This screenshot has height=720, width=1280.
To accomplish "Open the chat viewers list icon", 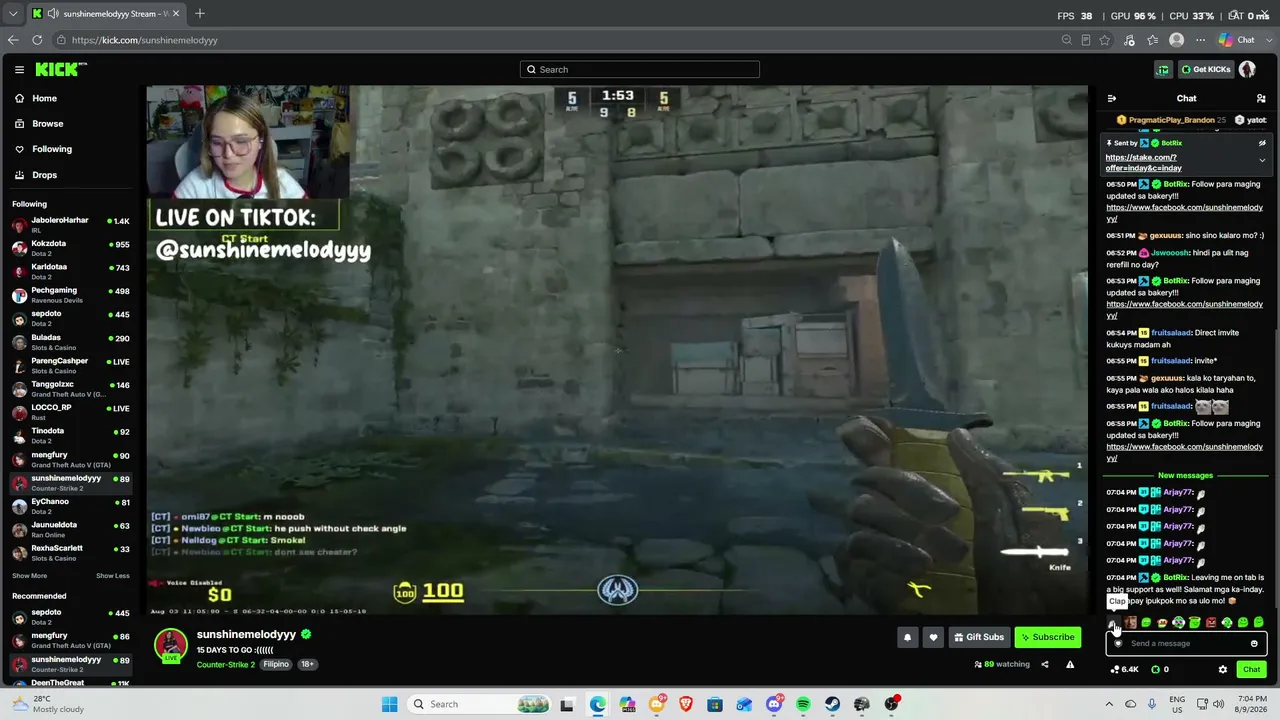I will 1261,98.
